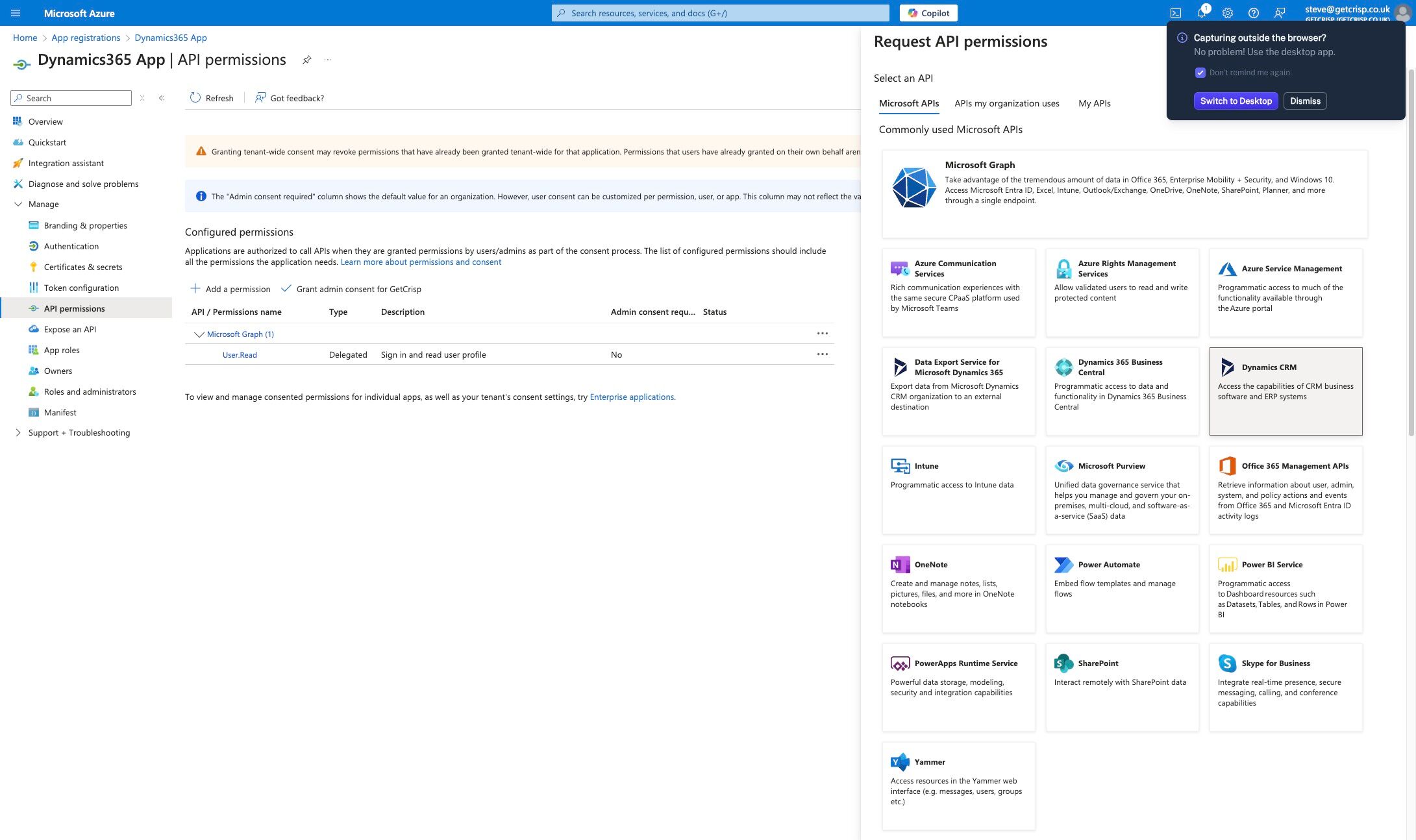Open the notifications bell icon
Screen dimensions: 1416x840
click(x=1202, y=13)
